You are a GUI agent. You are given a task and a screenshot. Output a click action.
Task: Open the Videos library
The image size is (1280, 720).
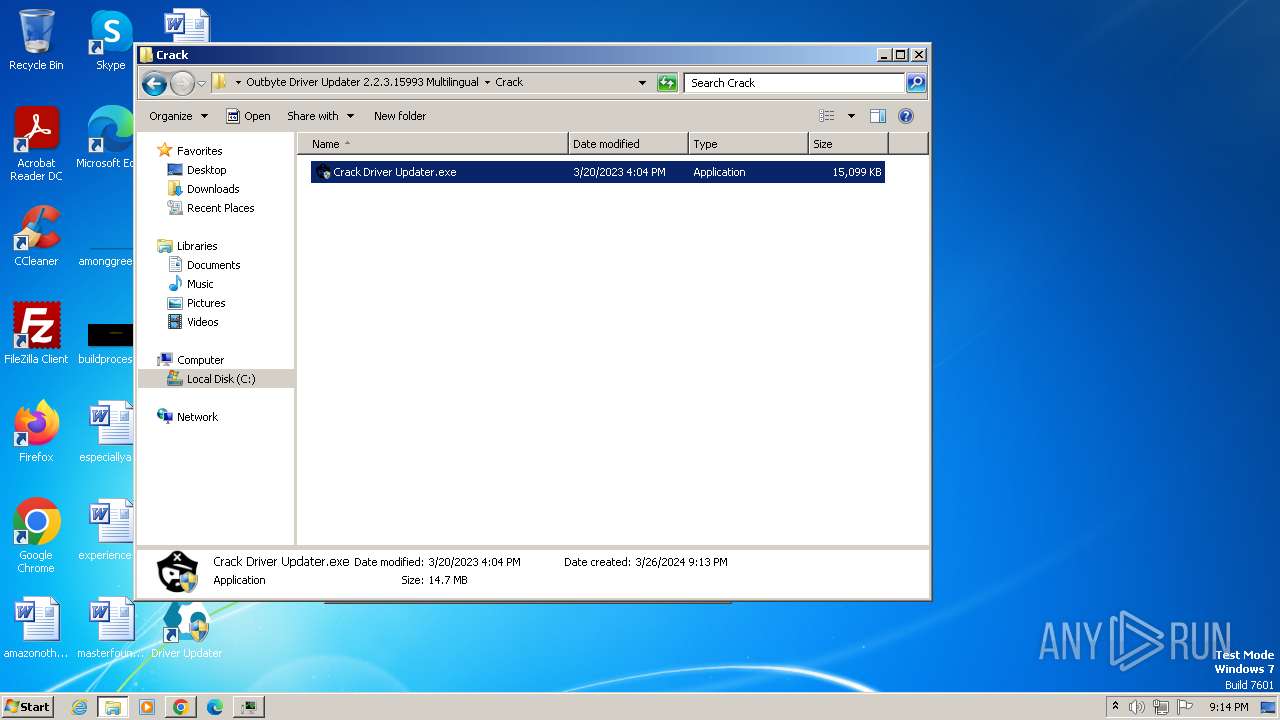[202, 322]
